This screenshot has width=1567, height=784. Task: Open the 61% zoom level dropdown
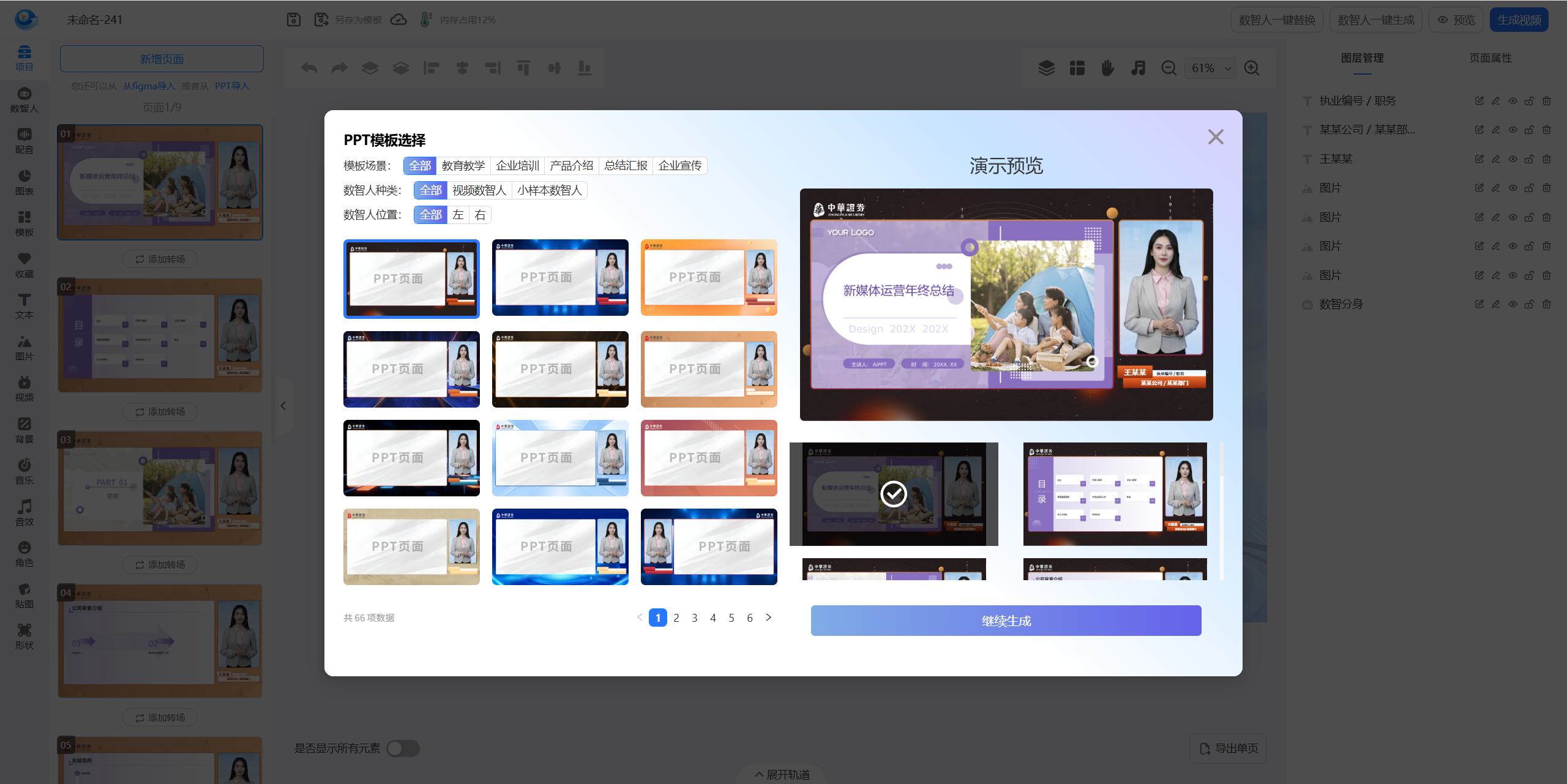(1211, 68)
